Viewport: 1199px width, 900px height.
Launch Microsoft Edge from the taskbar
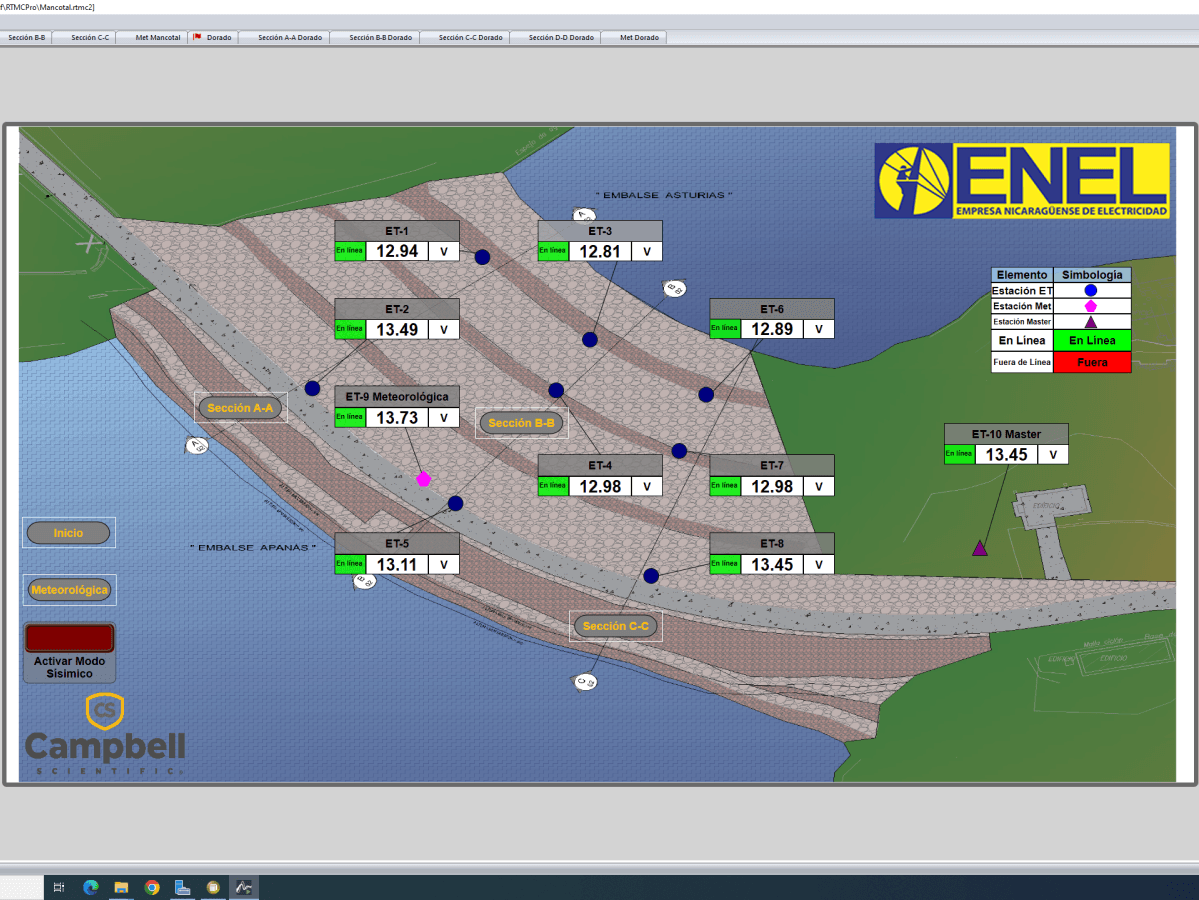point(90,887)
